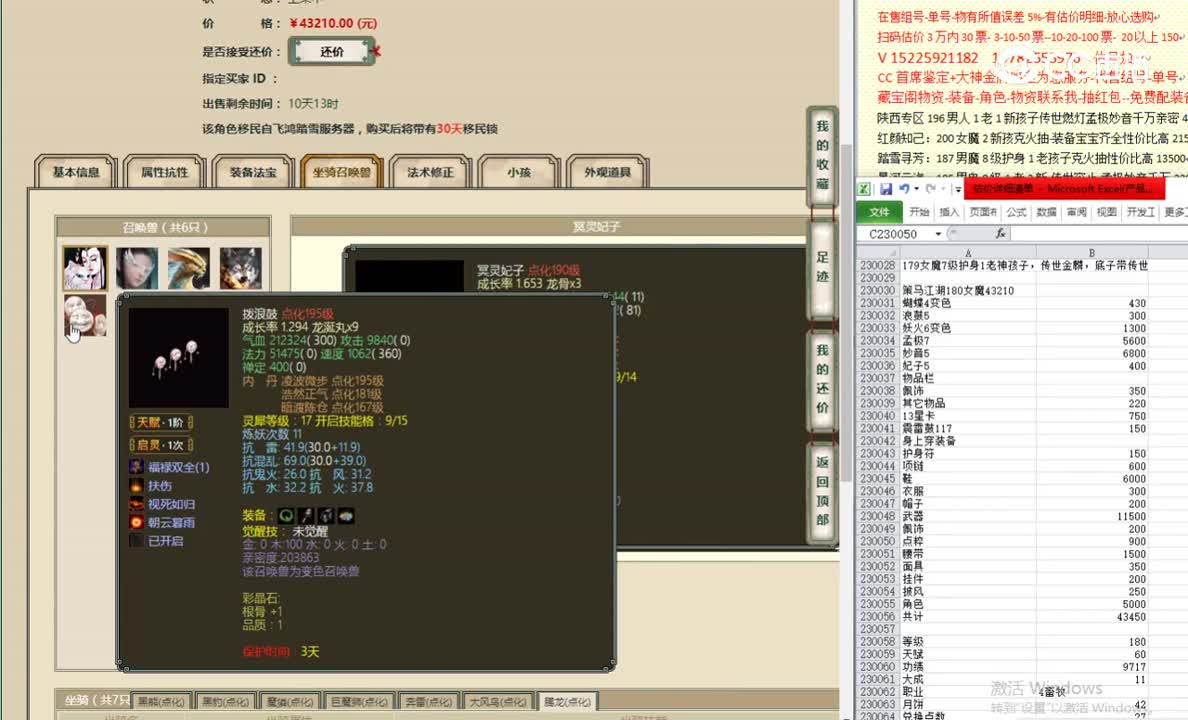This screenshot has width=1188, height=720.
Task: Open 我的收藏 side button
Action: tap(822, 155)
